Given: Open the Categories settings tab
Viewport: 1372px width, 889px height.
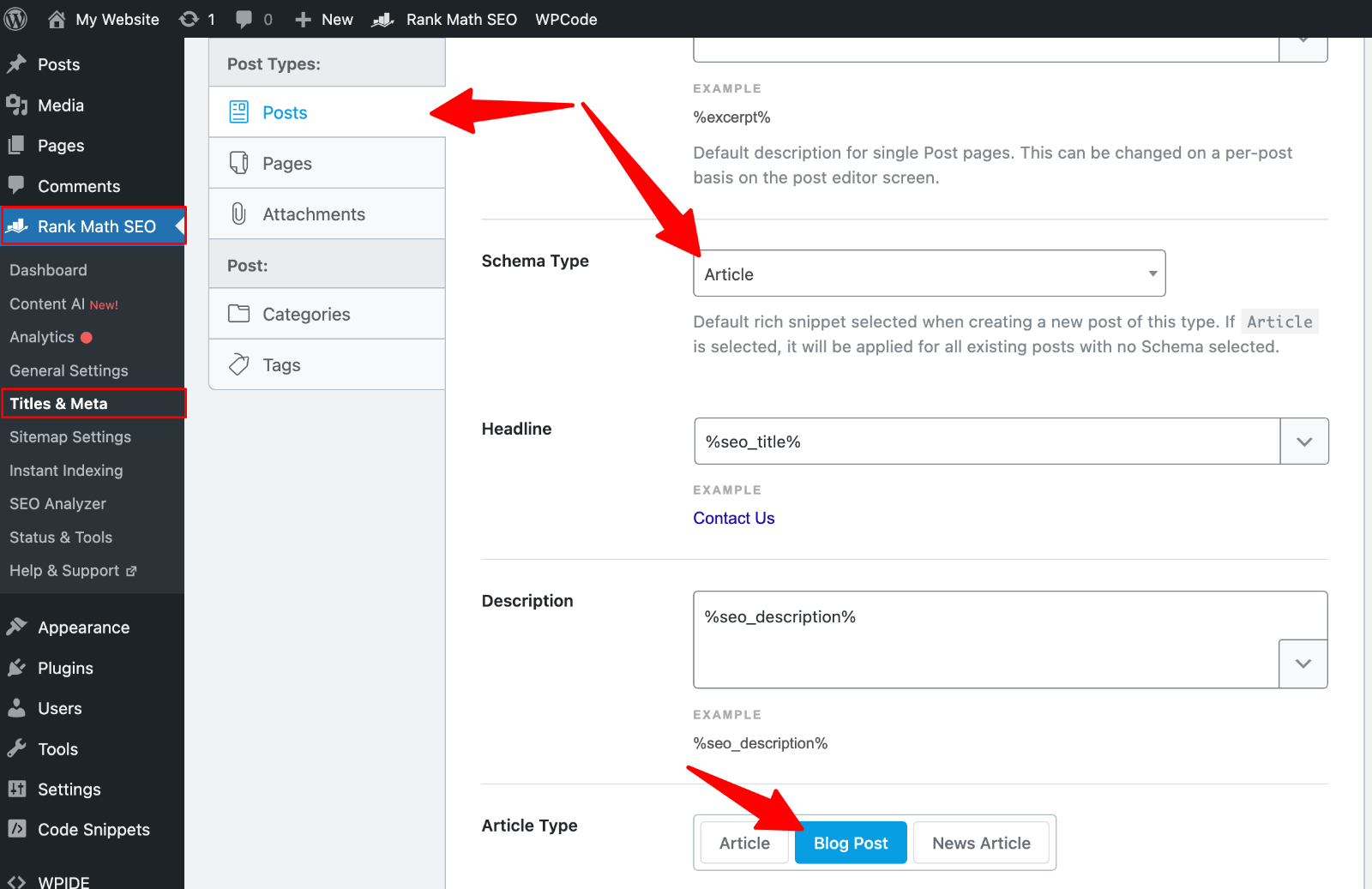Looking at the screenshot, I should [x=306, y=314].
